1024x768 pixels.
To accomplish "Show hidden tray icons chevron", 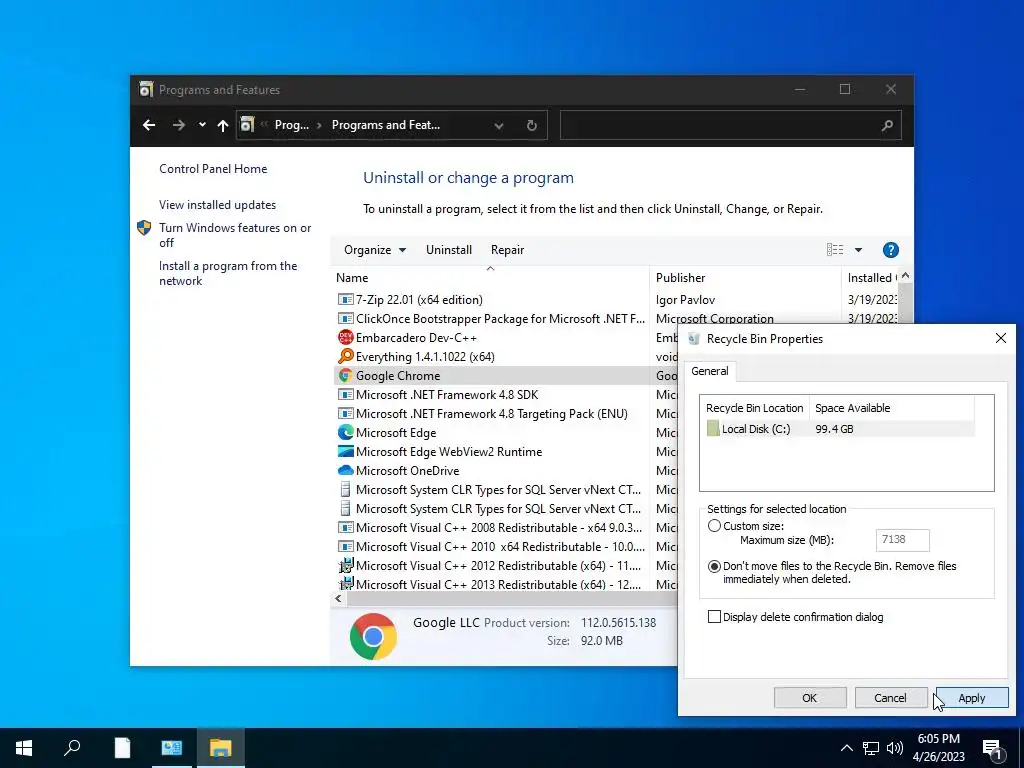I will click(846, 748).
